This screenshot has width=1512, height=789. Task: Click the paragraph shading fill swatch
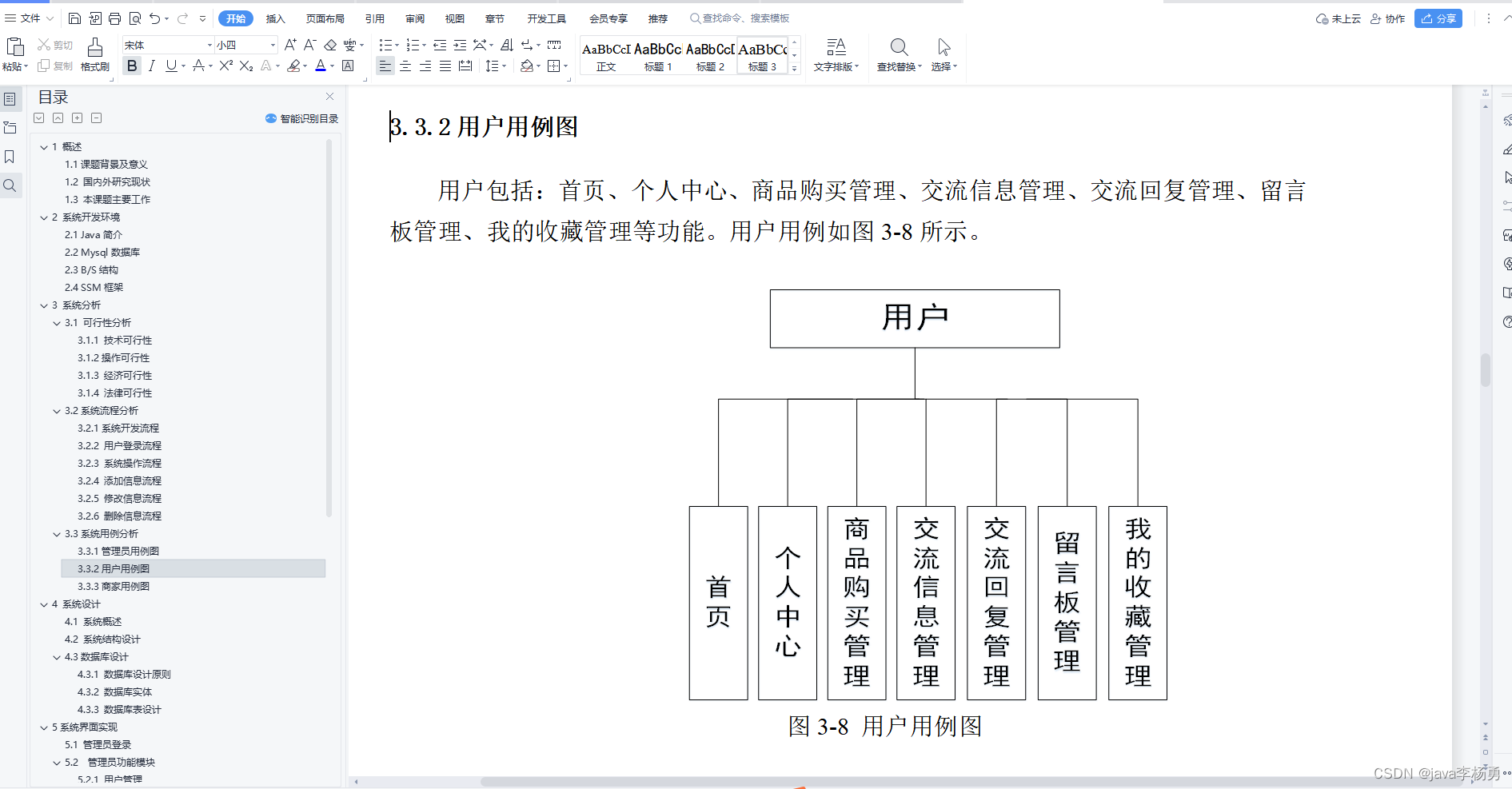pos(526,66)
